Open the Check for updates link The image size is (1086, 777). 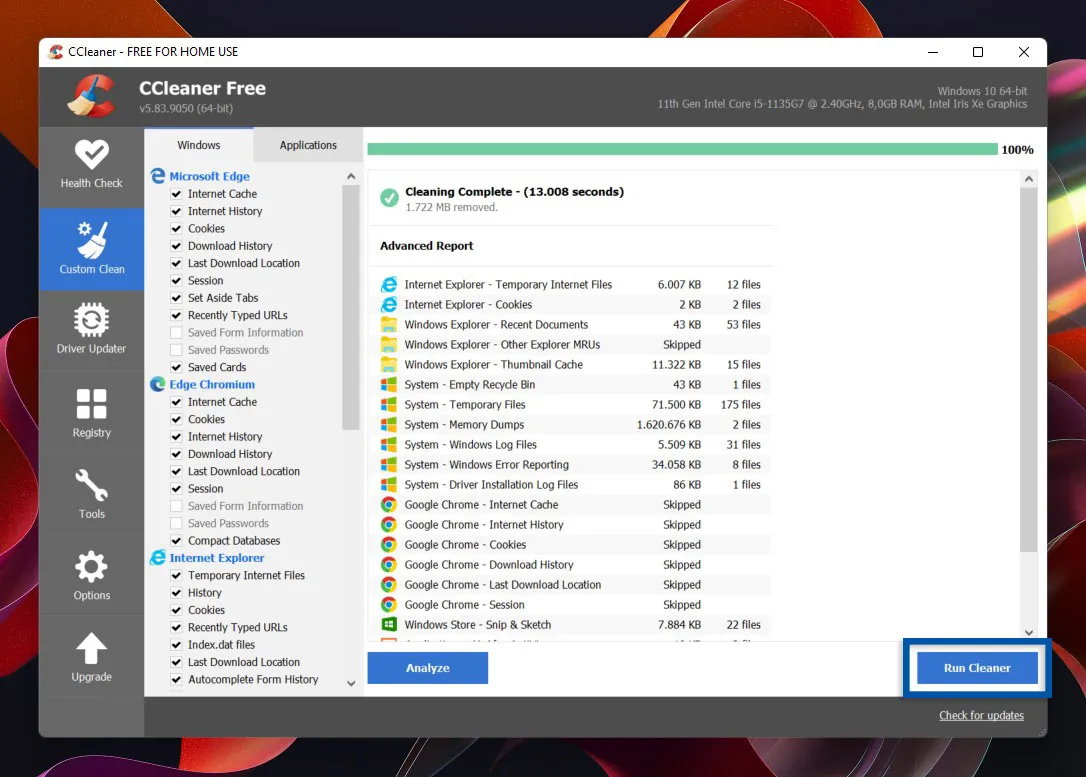point(981,715)
